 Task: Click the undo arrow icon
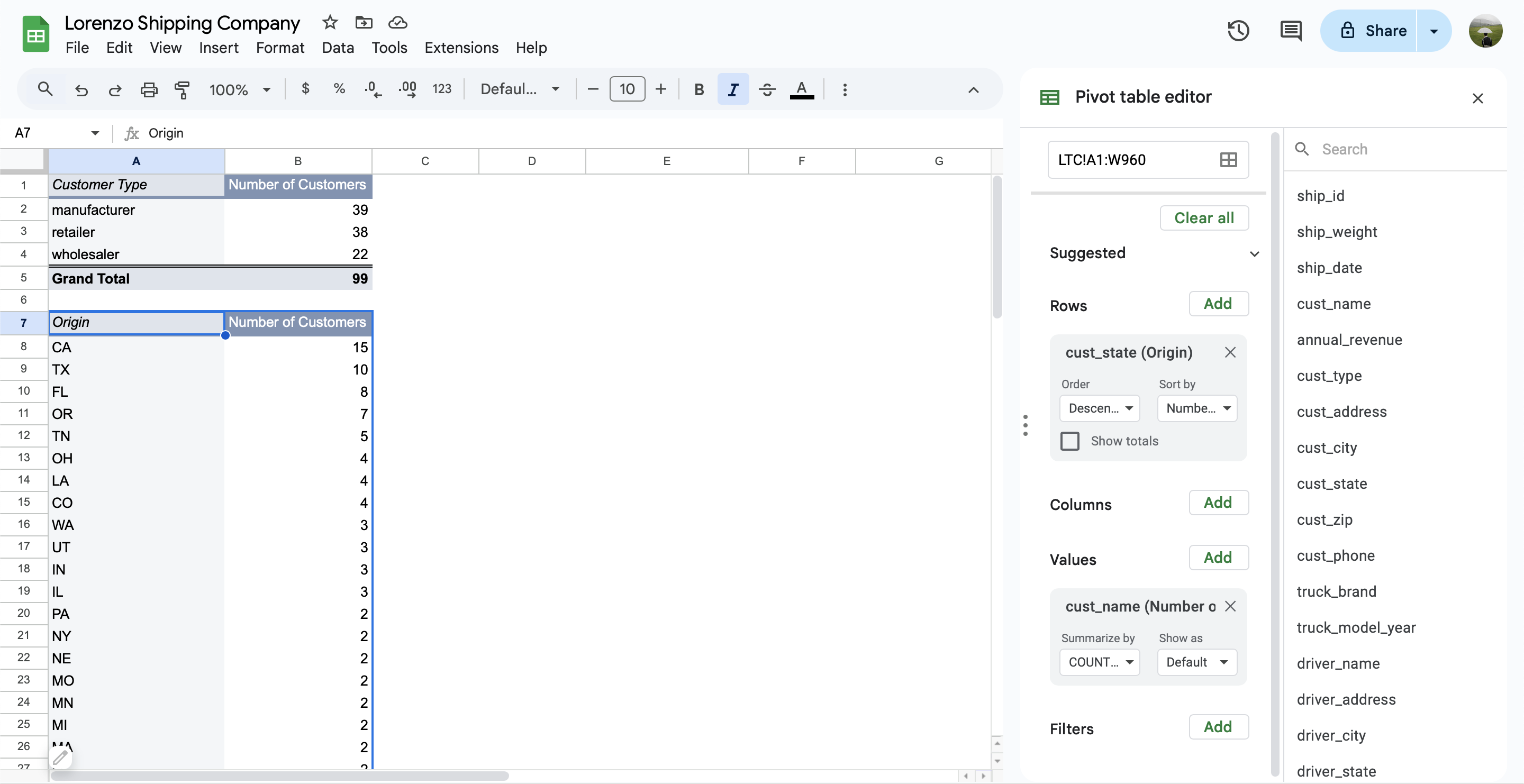pyautogui.click(x=81, y=89)
